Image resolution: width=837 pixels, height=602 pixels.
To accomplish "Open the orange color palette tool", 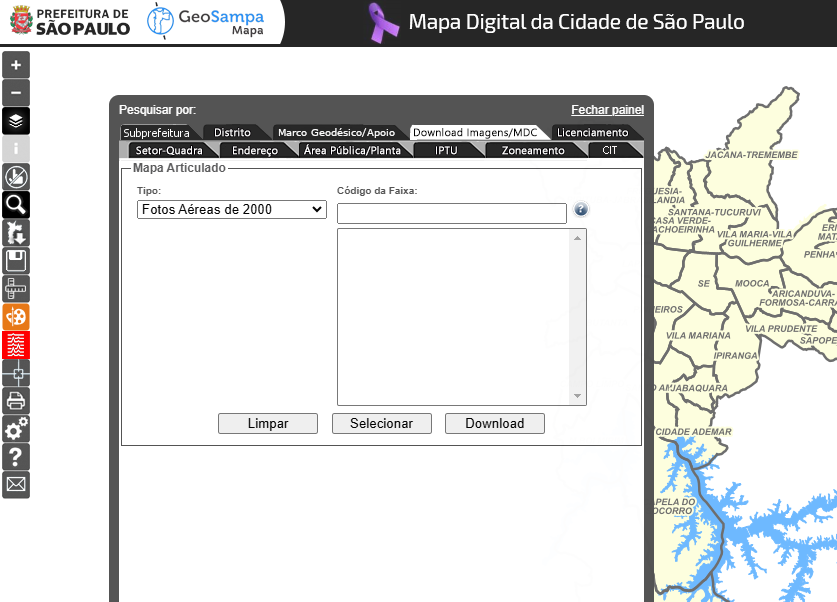I will [16, 317].
